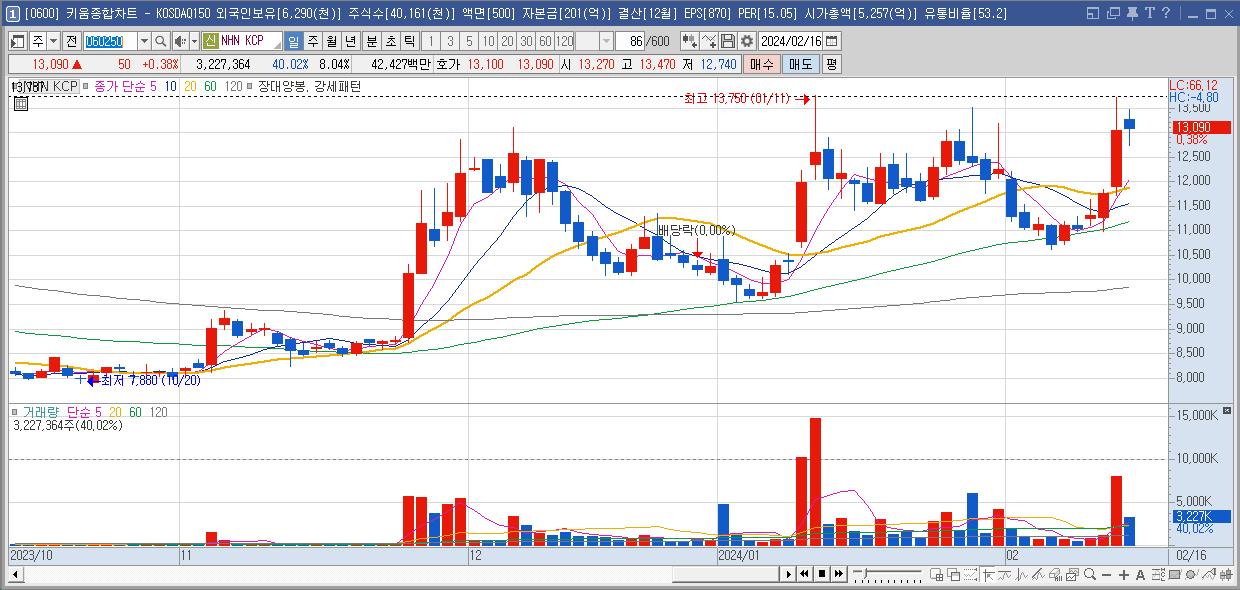
Task: Select the 초 second period button
Action: (391, 41)
